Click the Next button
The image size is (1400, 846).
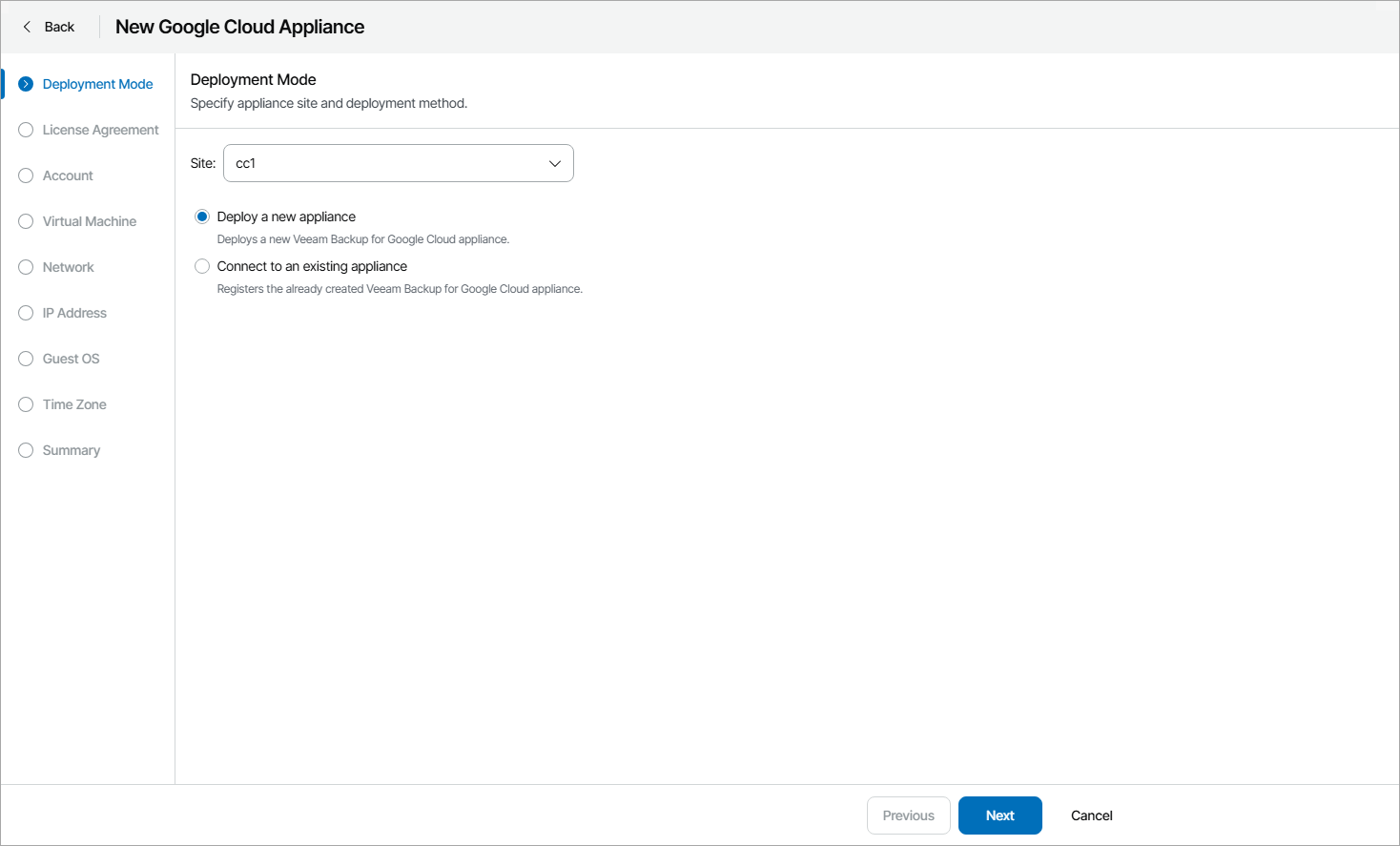pos(999,815)
